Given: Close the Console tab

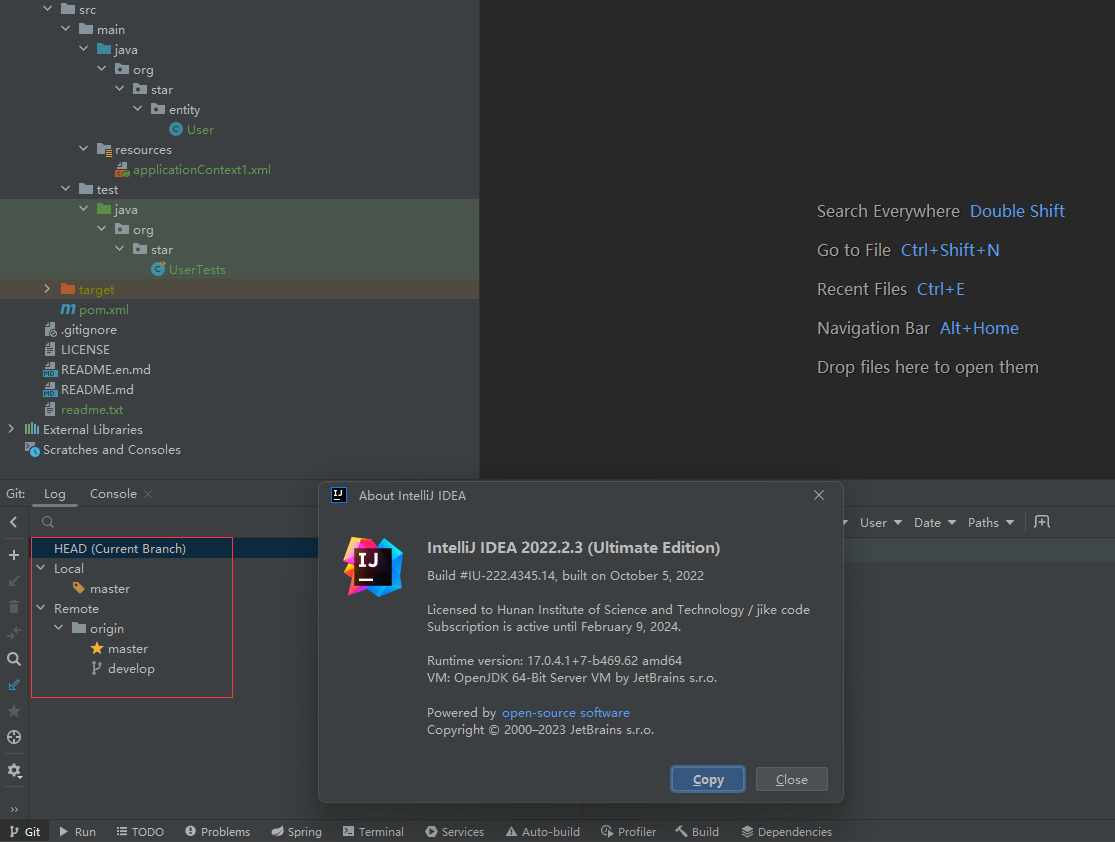Looking at the screenshot, I should tap(148, 494).
